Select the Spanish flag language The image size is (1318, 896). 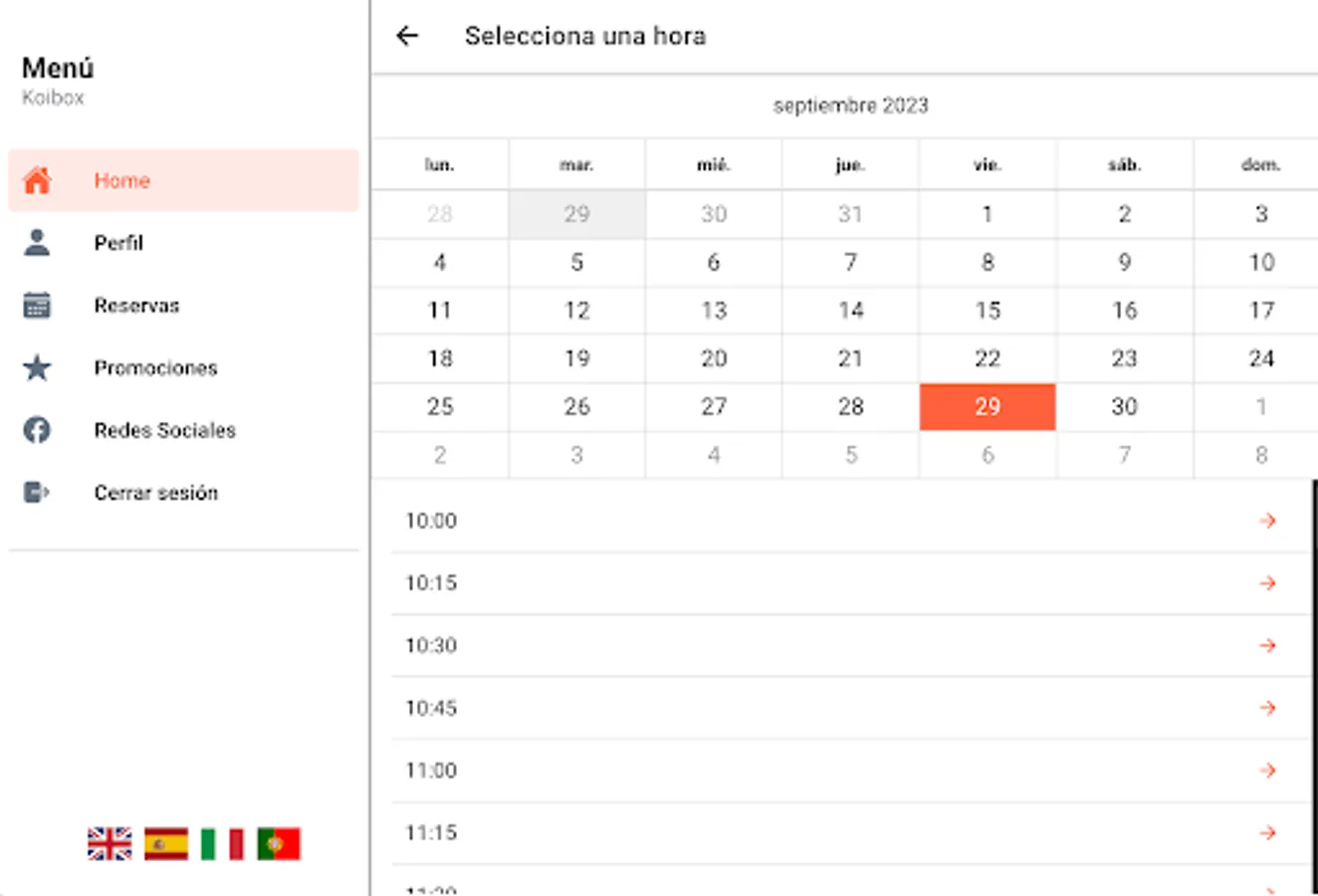coord(165,844)
